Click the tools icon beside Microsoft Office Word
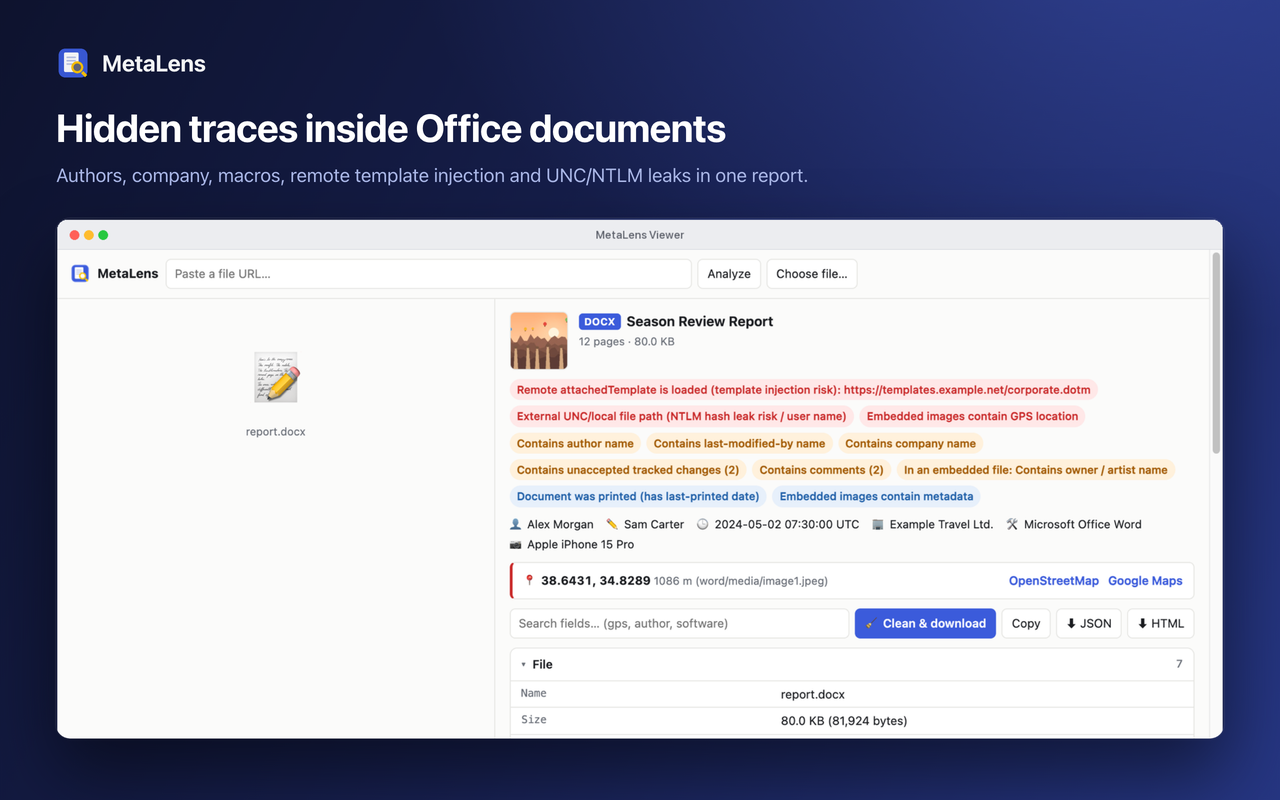This screenshot has width=1280, height=800. pos(1012,524)
